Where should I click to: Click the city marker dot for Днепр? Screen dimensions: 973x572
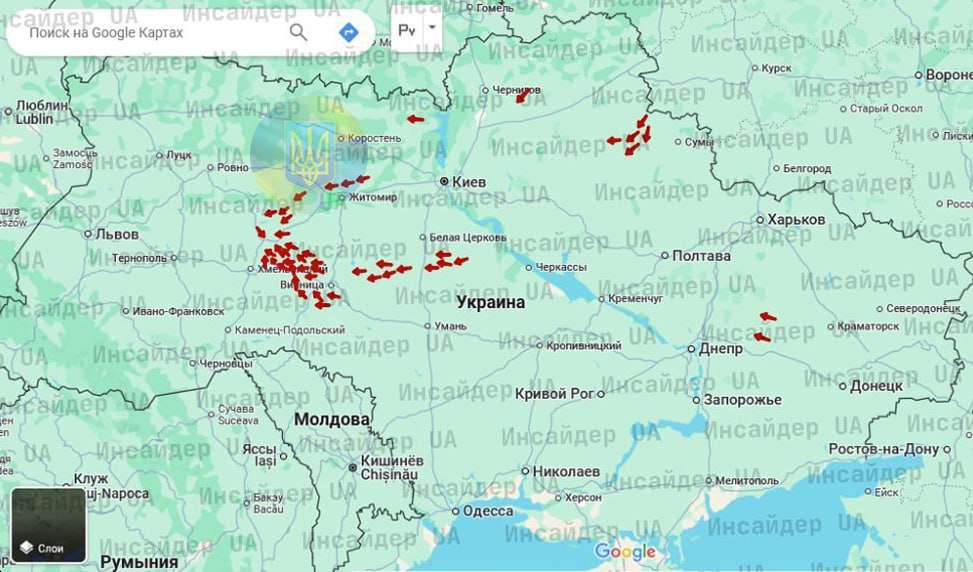click(691, 349)
